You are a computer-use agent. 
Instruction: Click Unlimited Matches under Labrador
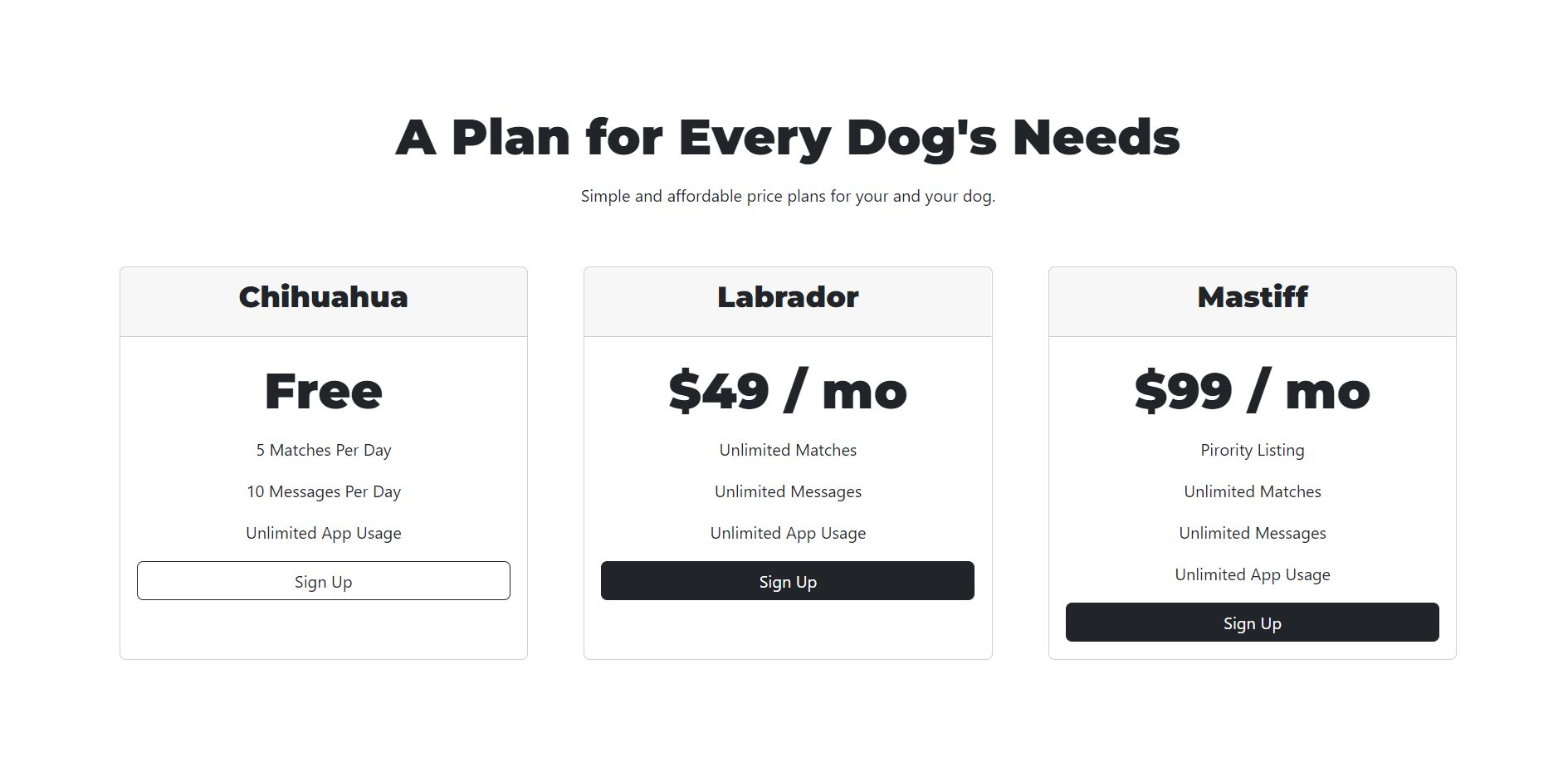[x=787, y=450]
